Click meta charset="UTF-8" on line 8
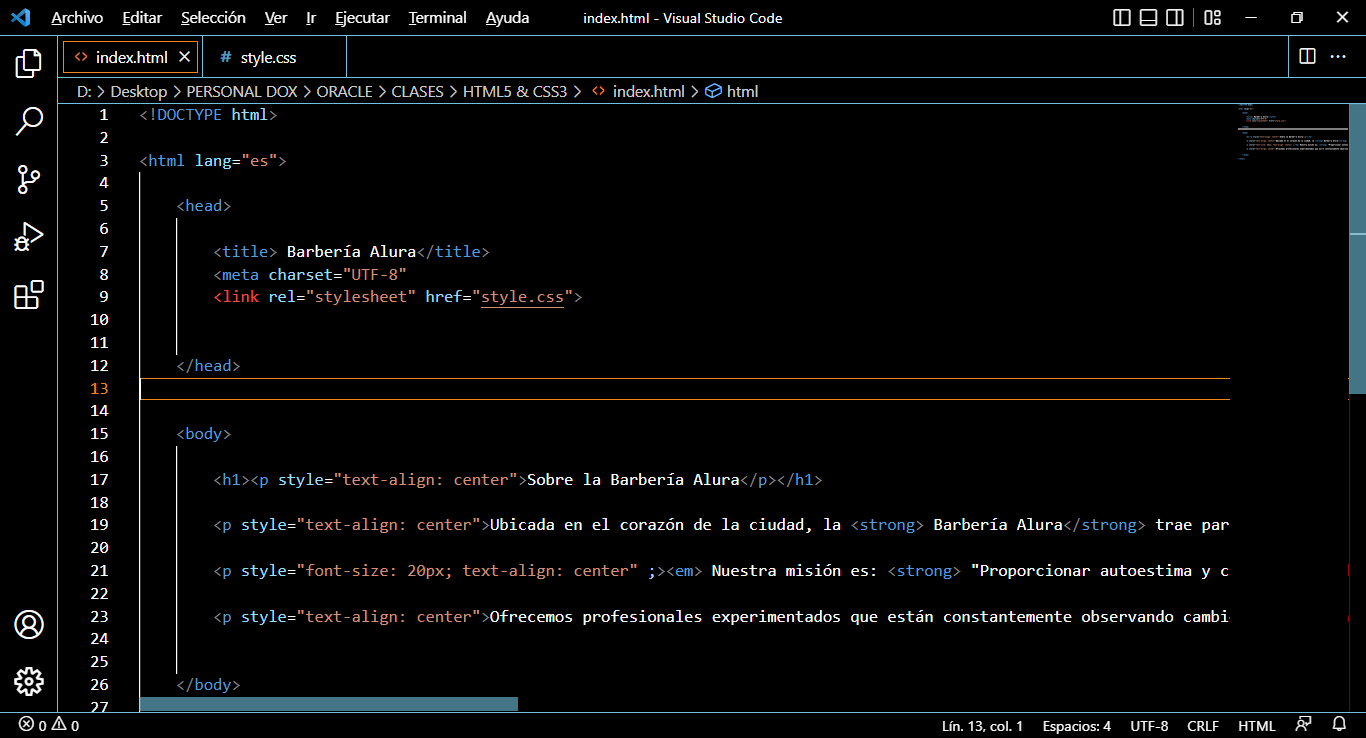Screen dimensions: 1366x738 tap(310, 274)
